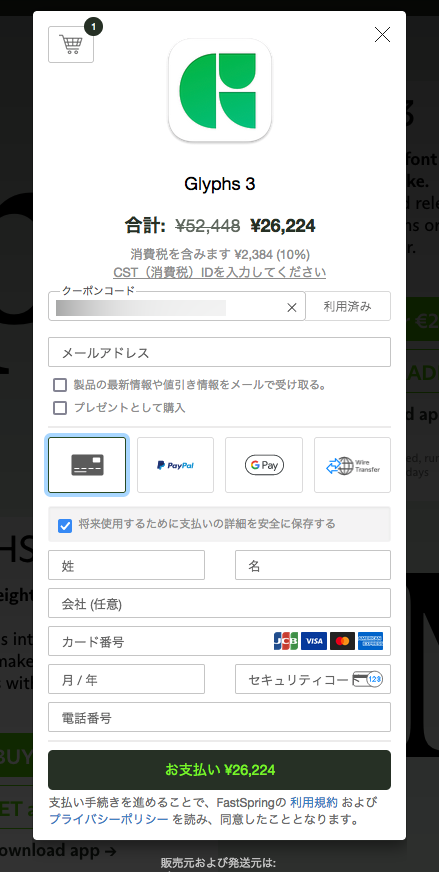Click the CVV card hint icon
439x872 pixels.
tap(367, 679)
